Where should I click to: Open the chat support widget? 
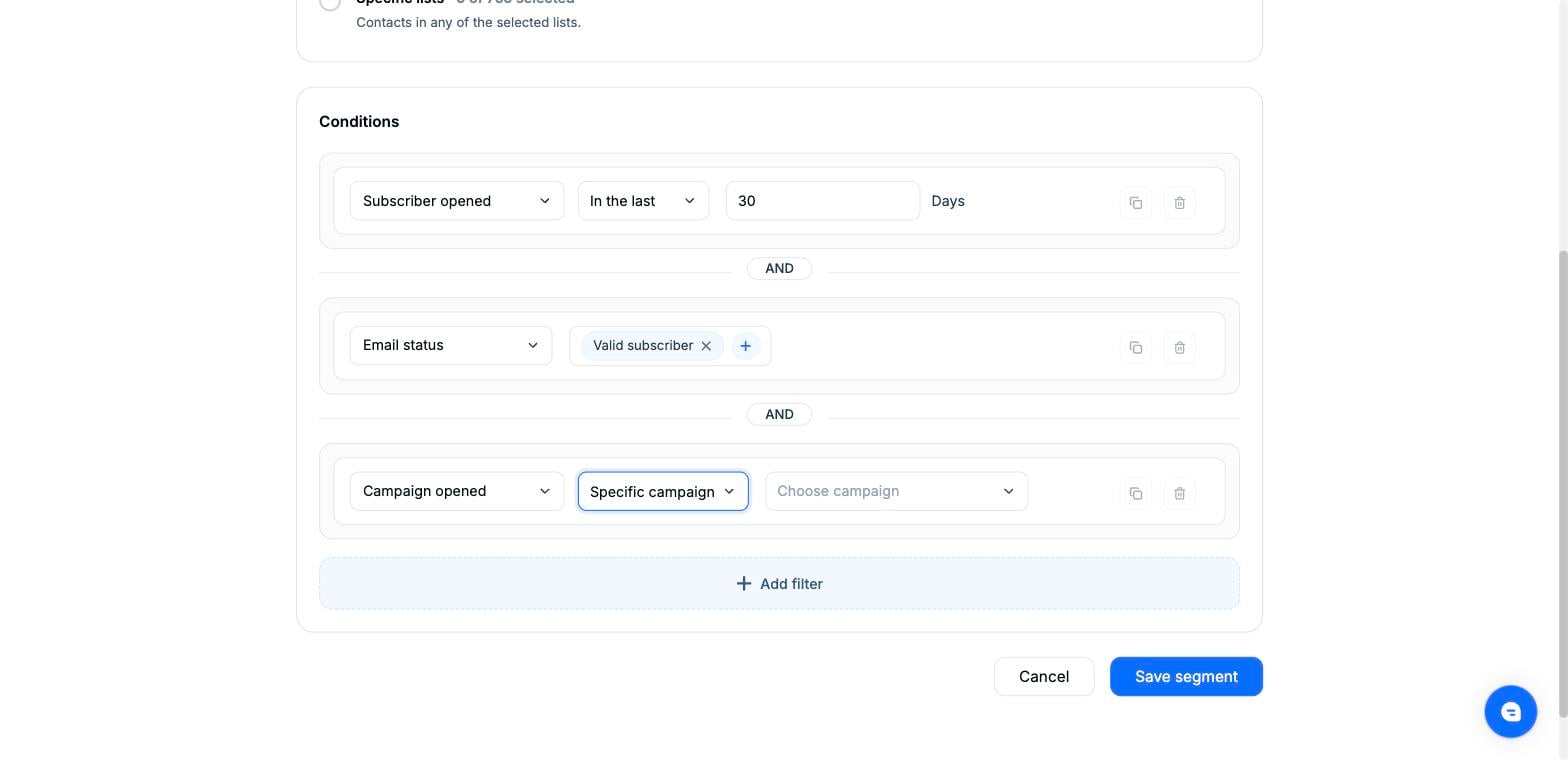point(1510,712)
